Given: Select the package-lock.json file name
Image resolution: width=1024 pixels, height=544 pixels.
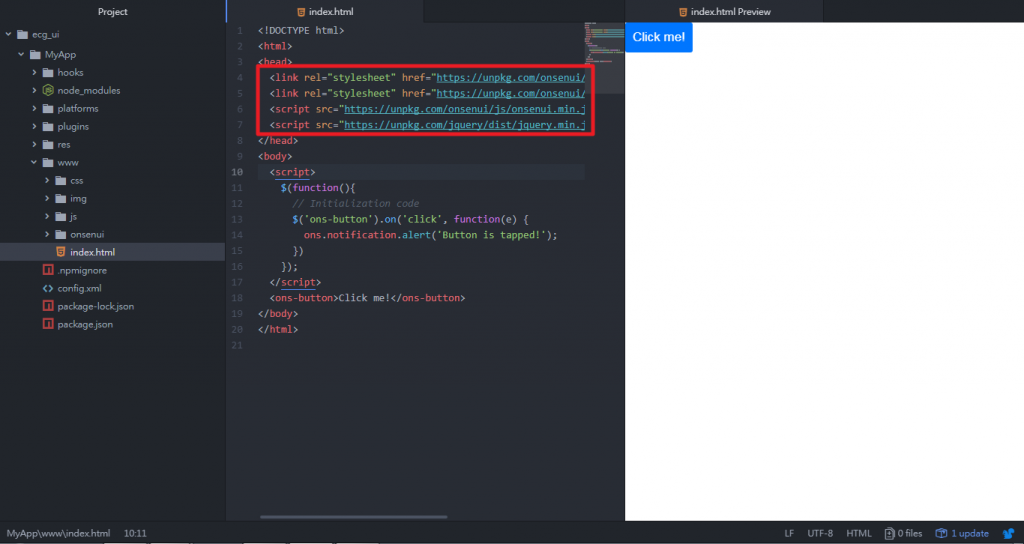Looking at the screenshot, I should [x=96, y=306].
